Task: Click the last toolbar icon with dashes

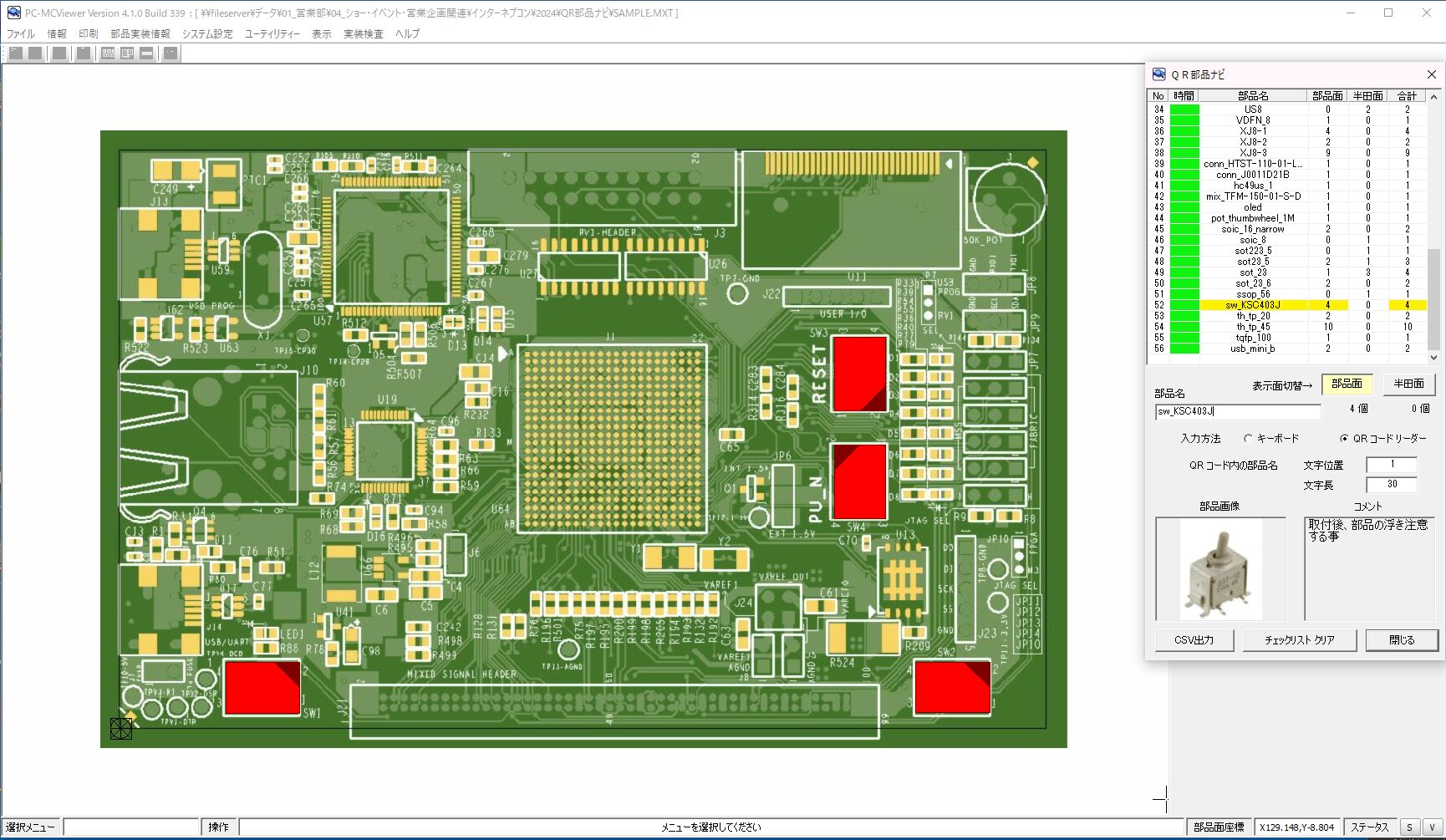Action: click(171, 53)
